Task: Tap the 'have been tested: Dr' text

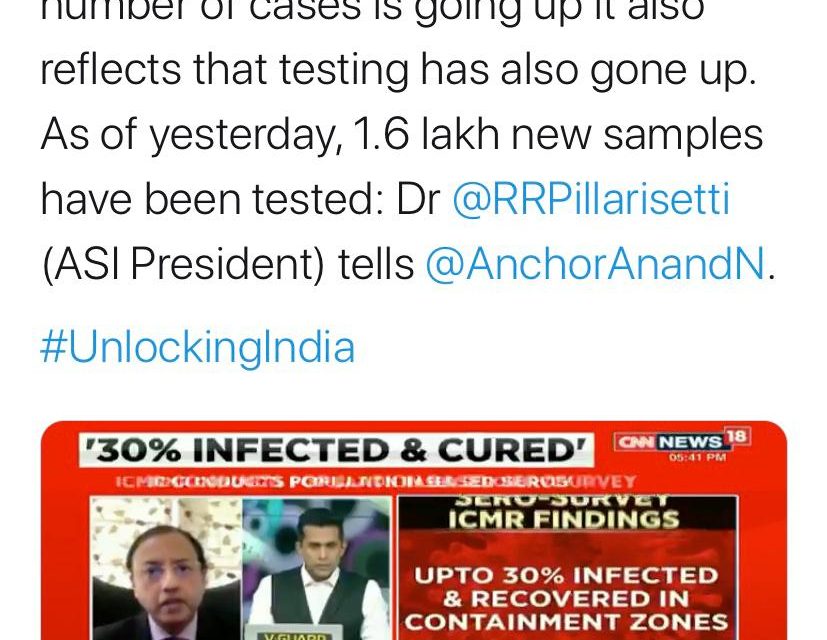Action: (241, 199)
